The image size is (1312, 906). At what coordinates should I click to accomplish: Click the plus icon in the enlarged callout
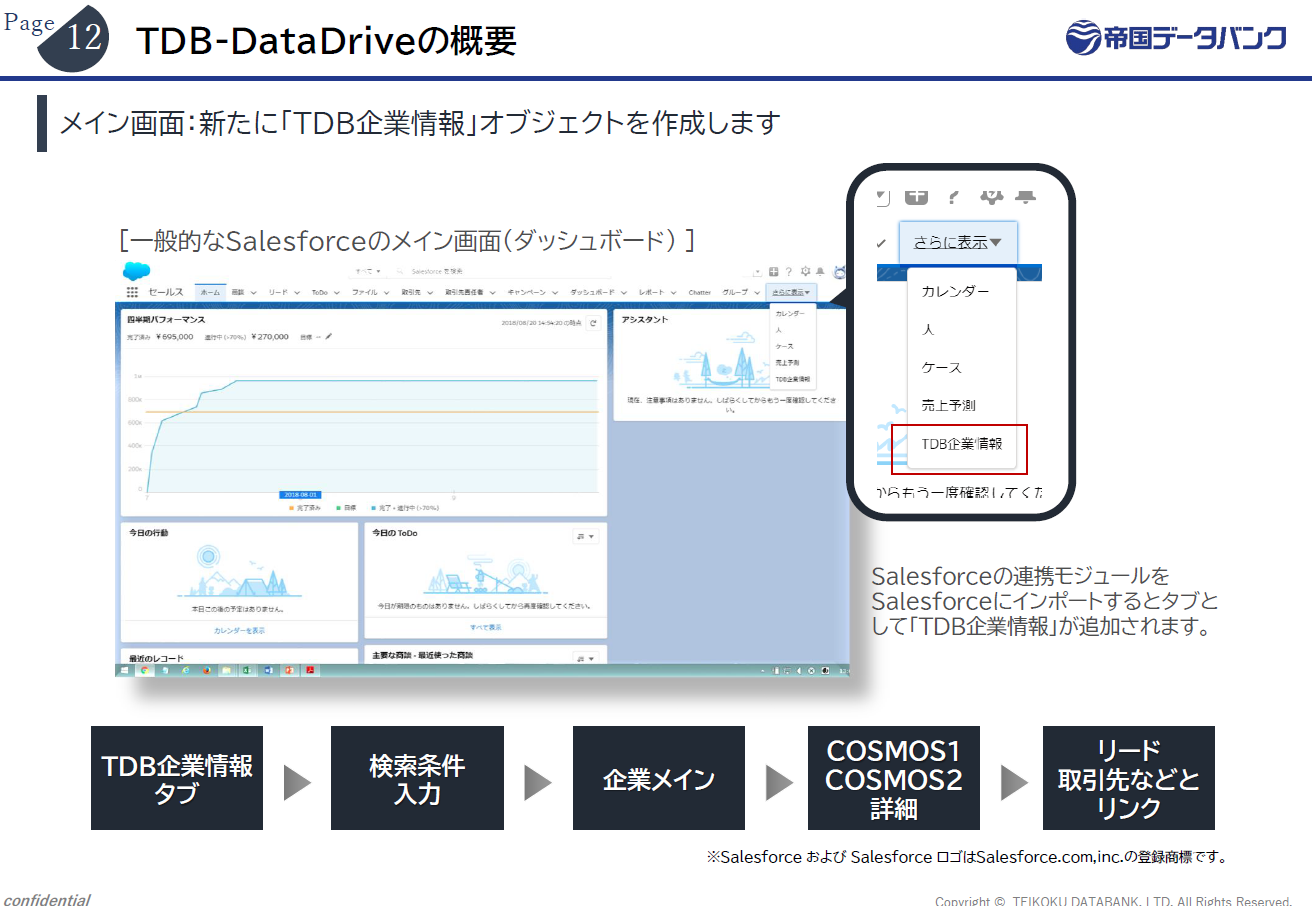[916, 197]
